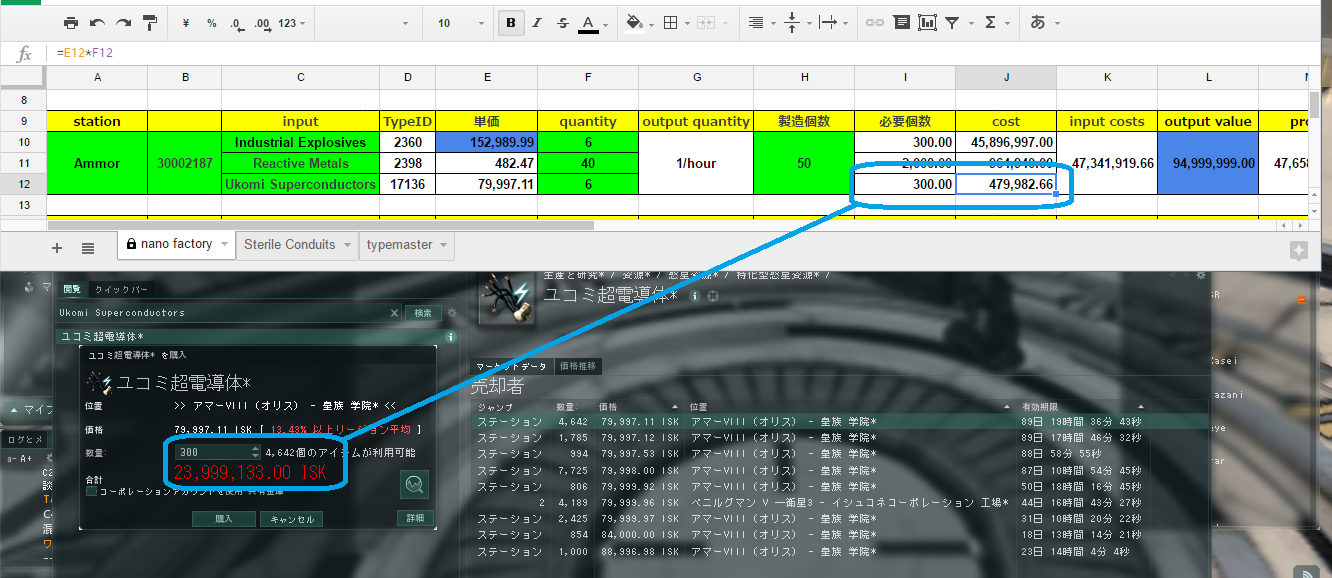Viewport: 1332px width, 578px height.
Task: Select the nano factory sheet tab
Action: point(177,244)
